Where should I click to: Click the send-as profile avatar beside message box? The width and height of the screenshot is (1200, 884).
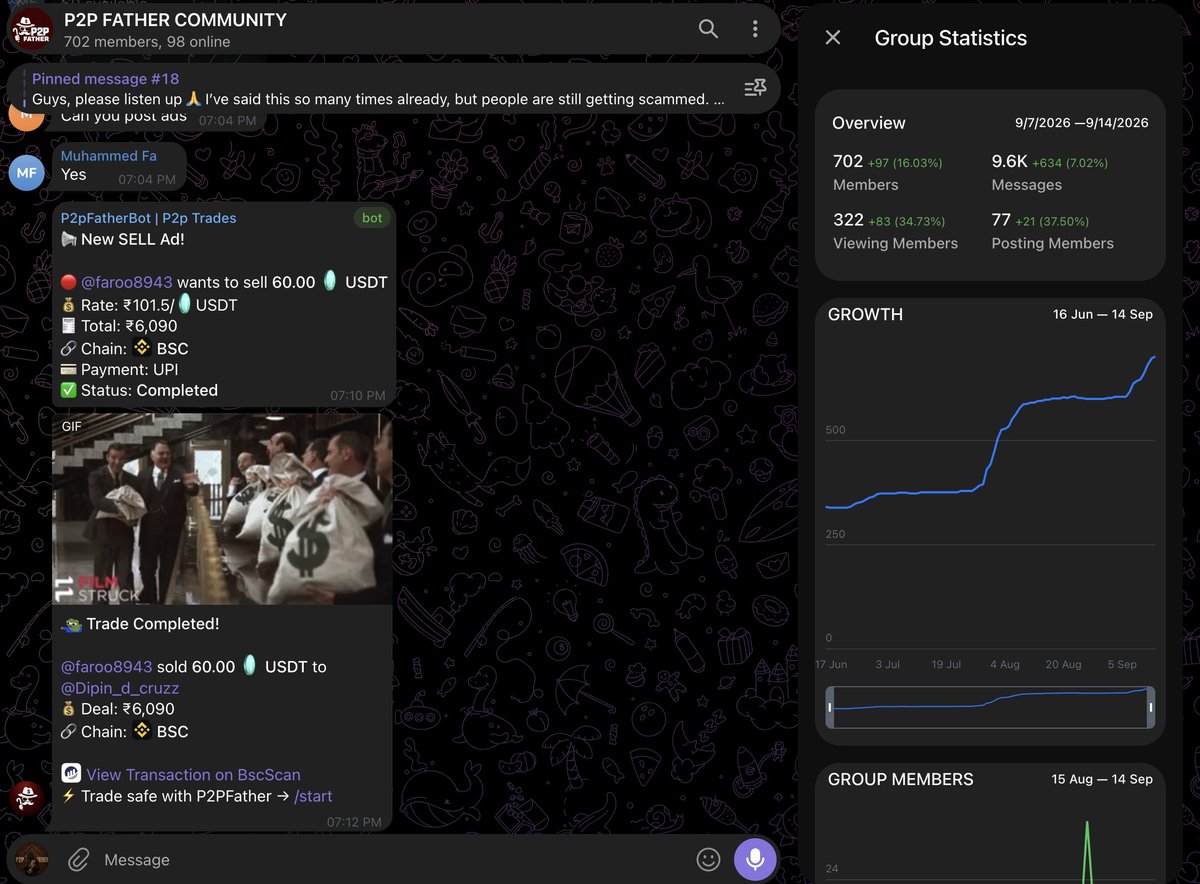click(30, 859)
